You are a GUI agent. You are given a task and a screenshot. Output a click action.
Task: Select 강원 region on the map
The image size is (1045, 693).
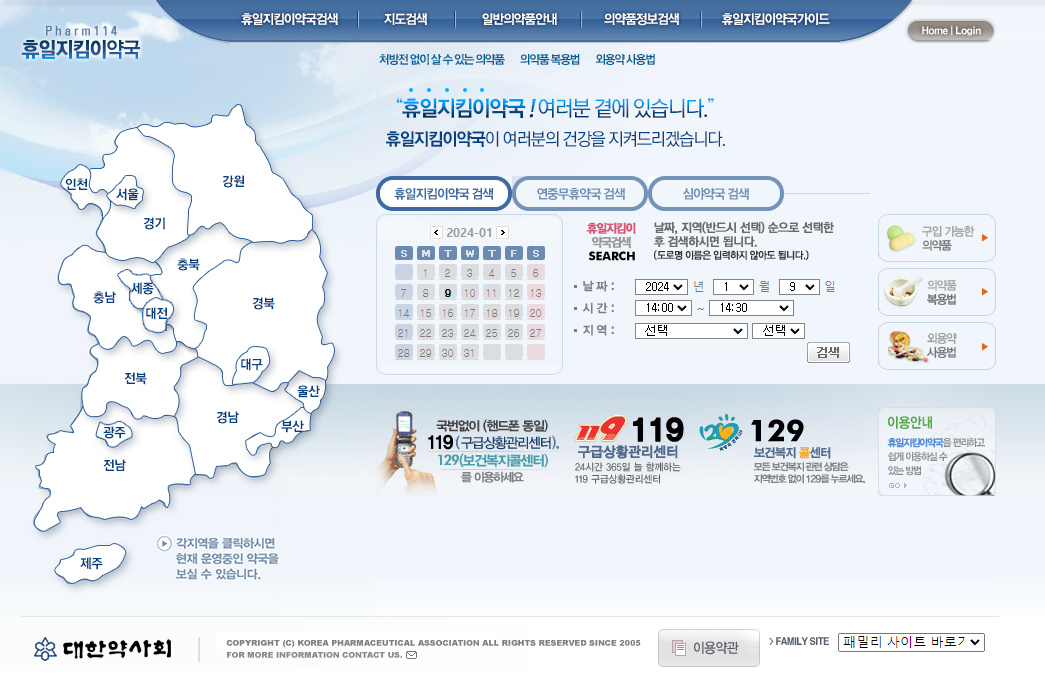pos(233,181)
